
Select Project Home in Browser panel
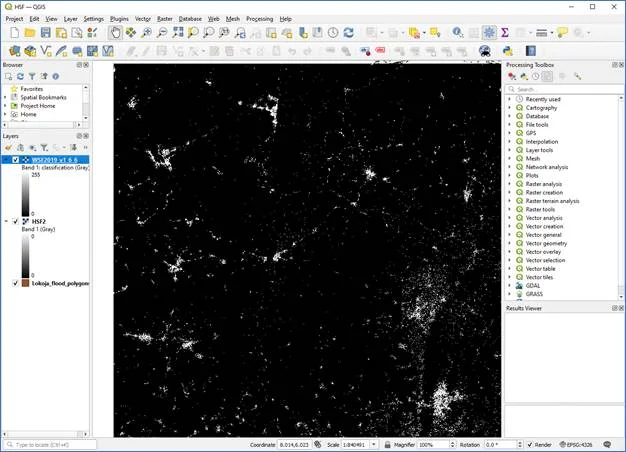[37, 105]
